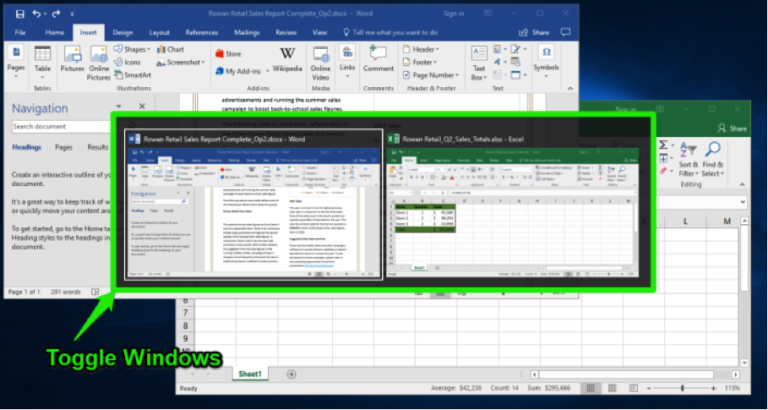
Task: Open the Sort & Filter dropdown in Excel
Action: pyautogui.click(x=689, y=159)
